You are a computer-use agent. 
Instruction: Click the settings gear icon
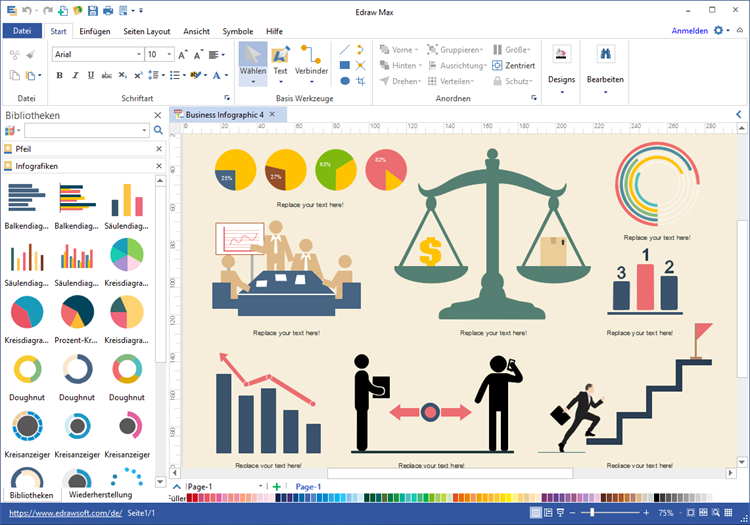tap(718, 31)
